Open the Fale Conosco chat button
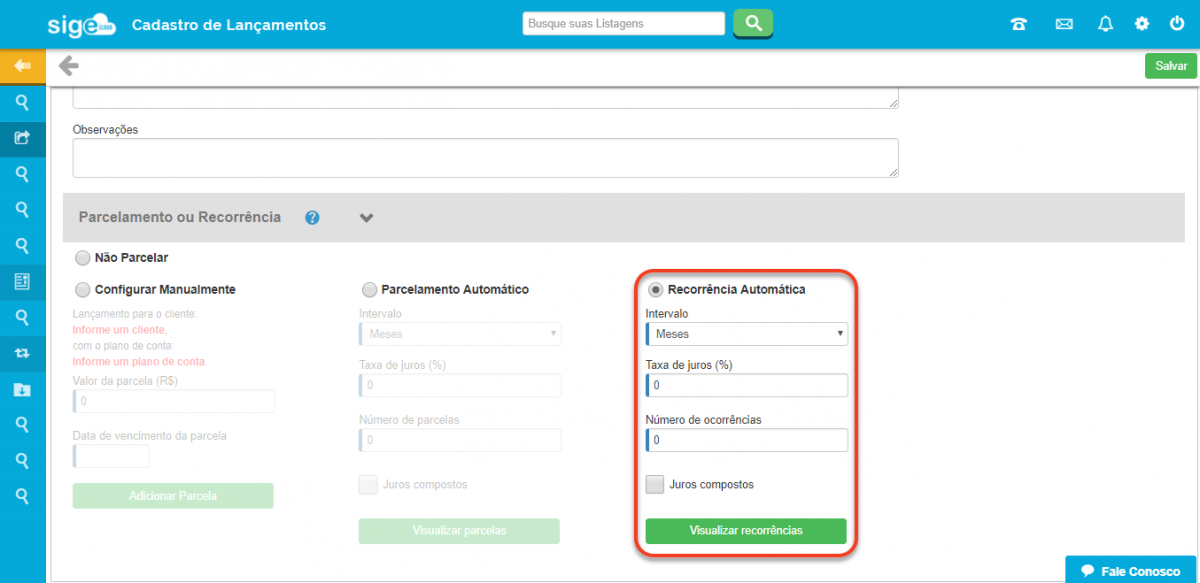1200x583 pixels. point(1131,570)
